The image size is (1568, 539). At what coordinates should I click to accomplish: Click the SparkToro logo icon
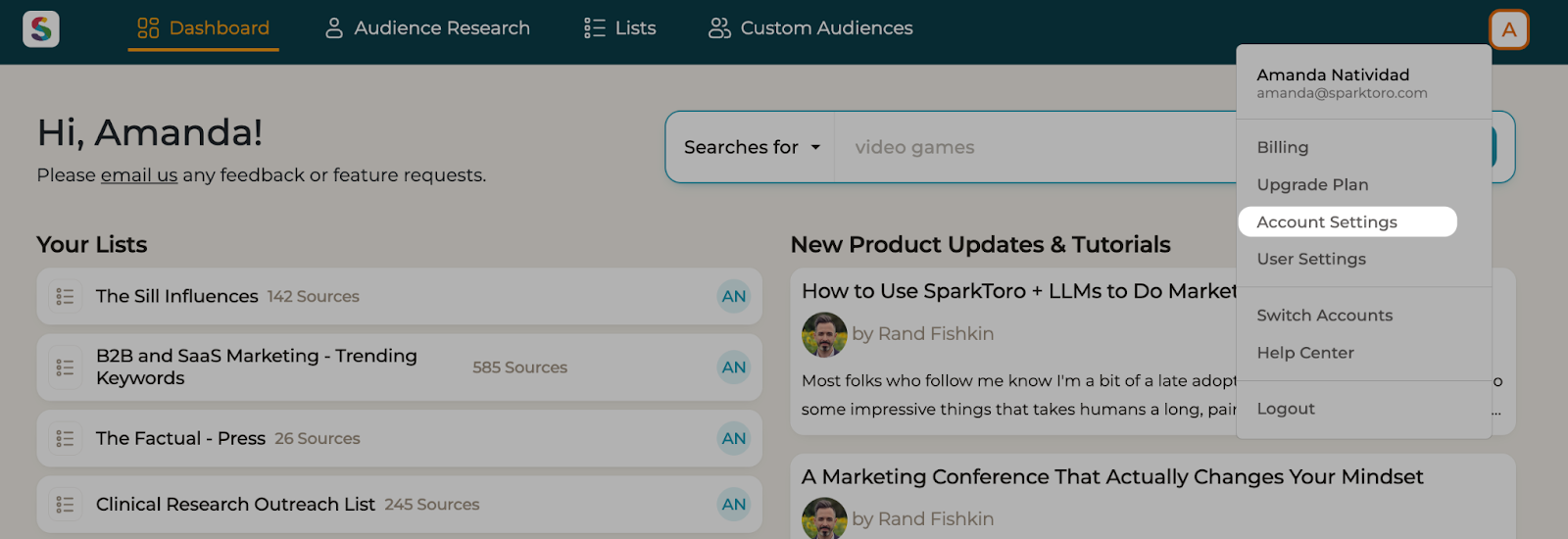[41, 29]
